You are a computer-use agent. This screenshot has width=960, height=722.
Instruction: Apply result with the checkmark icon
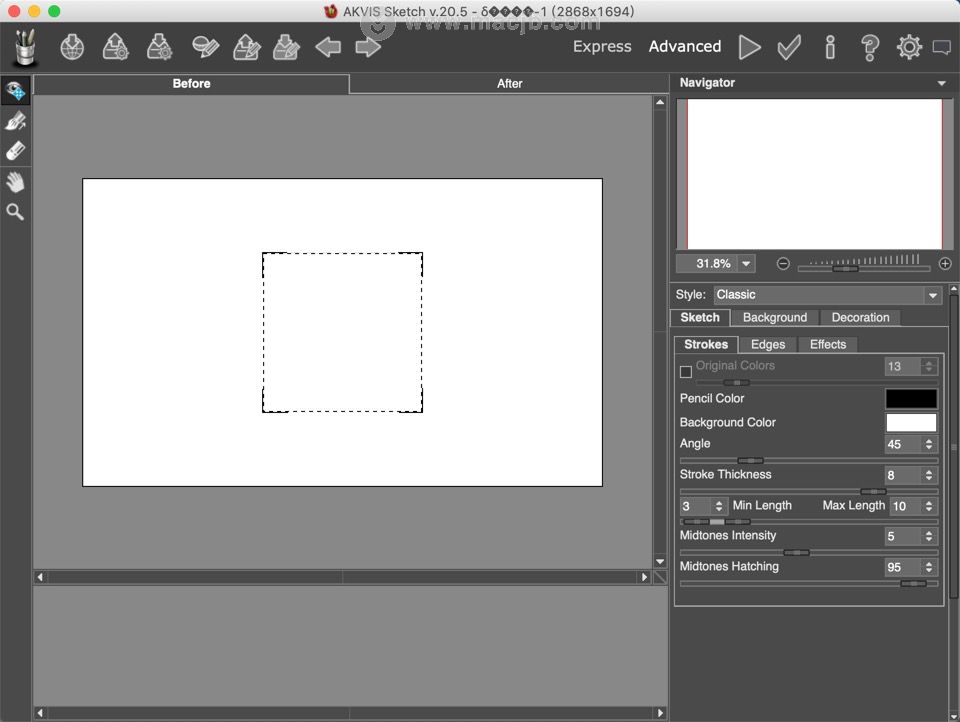[x=789, y=47]
